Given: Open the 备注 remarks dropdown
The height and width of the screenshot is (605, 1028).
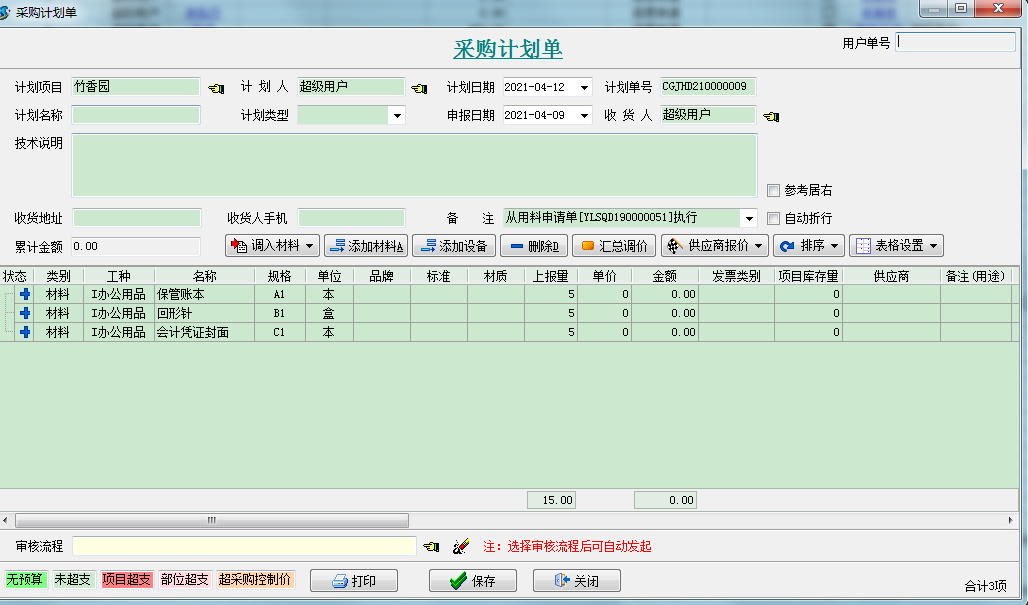Looking at the screenshot, I should pyautogui.click(x=749, y=217).
